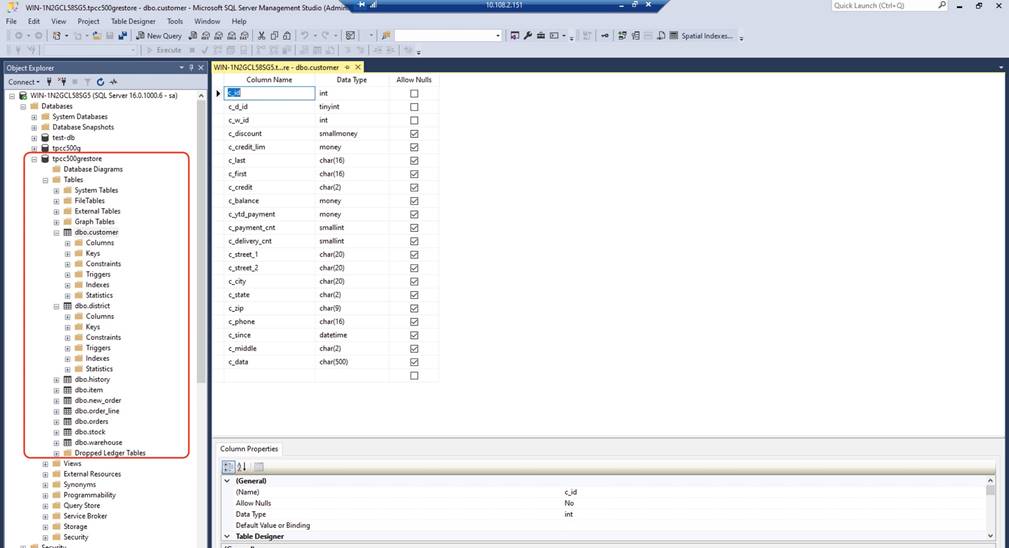Click the smallmoney data type cell
The image size is (1009, 548).
pyautogui.click(x=351, y=134)
